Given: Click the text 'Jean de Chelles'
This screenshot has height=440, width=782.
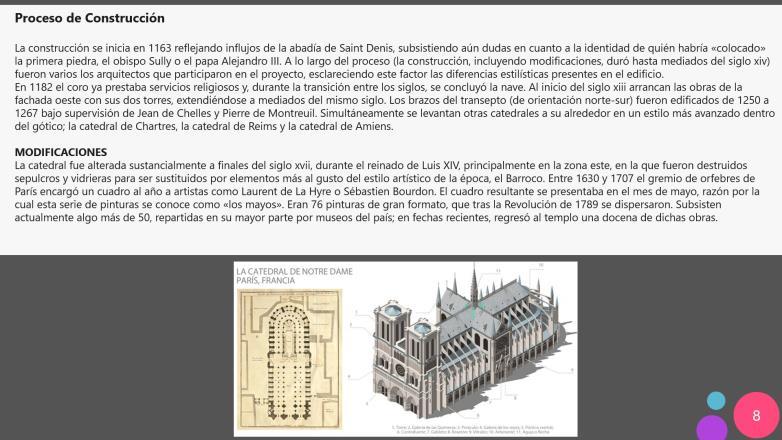Looking at the screenshot, I should pos(174,113).
